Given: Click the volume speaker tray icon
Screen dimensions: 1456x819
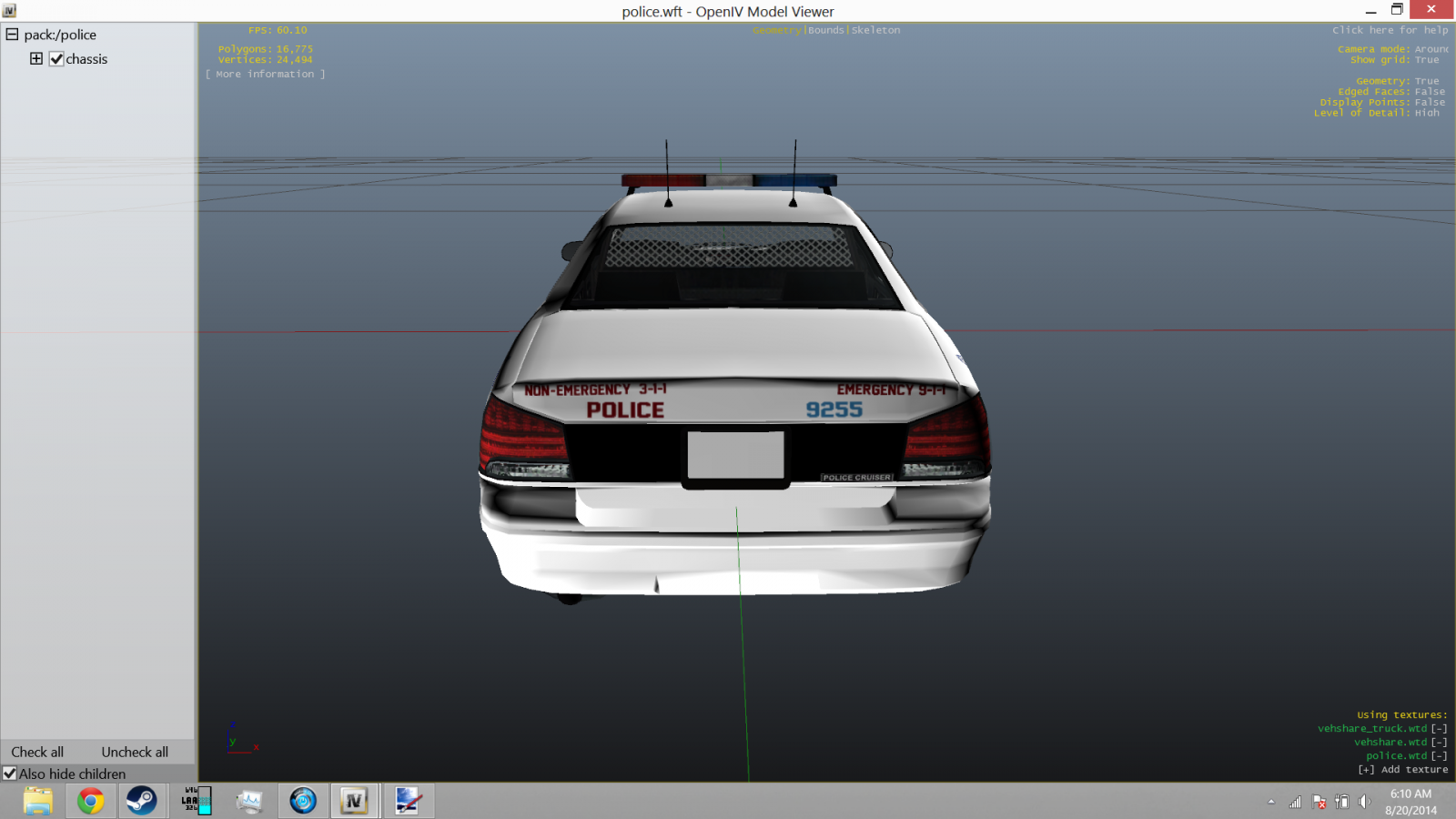Looking at the screenshot, I should [x=1364, y=802].
